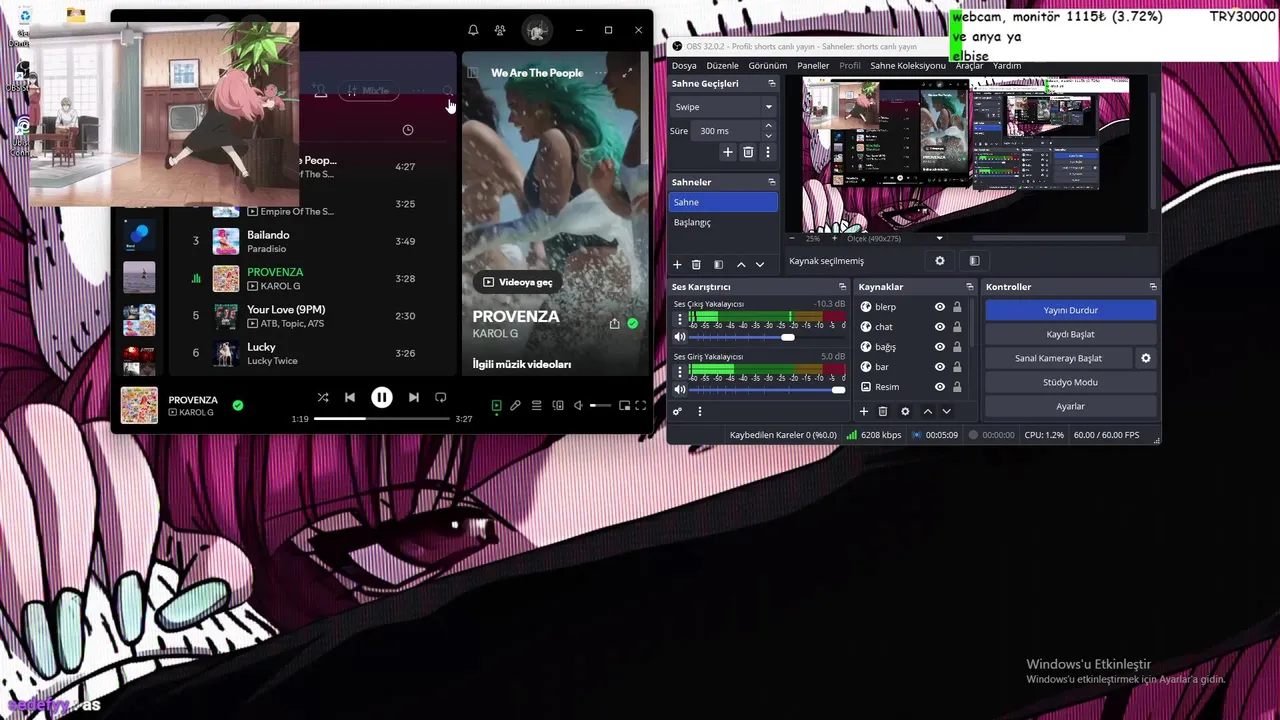Add a new source in Kaynaklar
Viewport: 1280px width, 720px height.
coord(864,411)
